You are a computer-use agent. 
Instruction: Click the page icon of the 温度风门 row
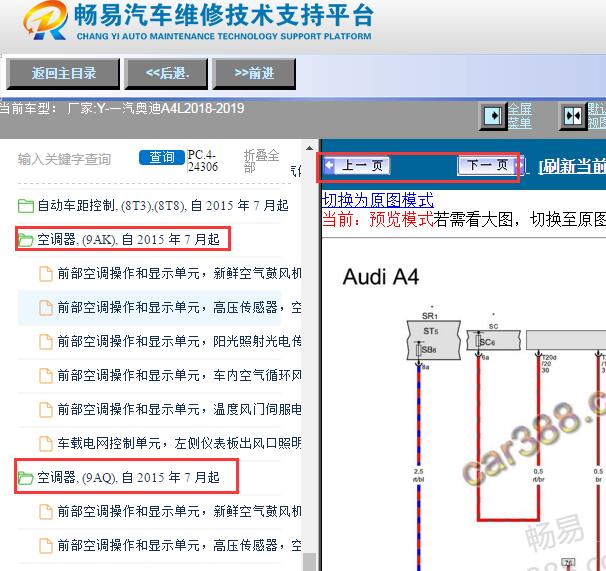click(x=46, y=410)
